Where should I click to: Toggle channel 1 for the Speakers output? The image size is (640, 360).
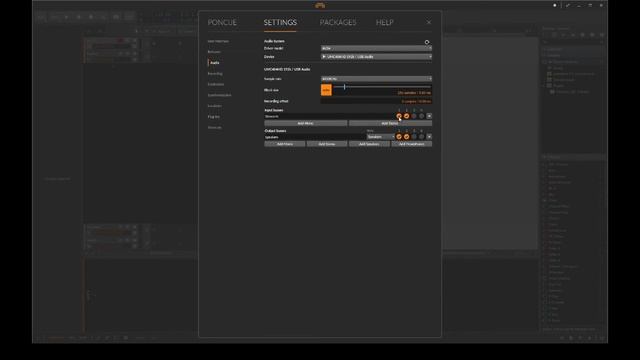(x=399, y=137)
